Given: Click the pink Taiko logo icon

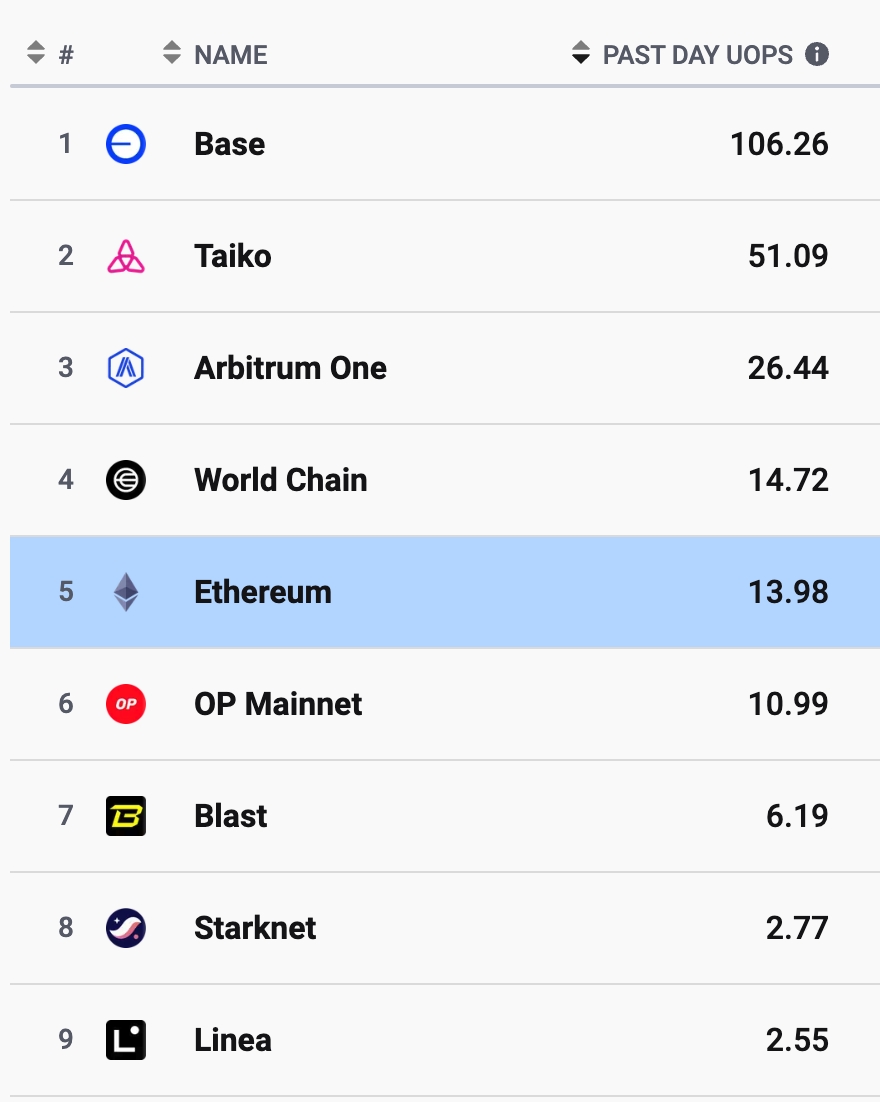Looking at the screenshot, I should click(126, 256).
